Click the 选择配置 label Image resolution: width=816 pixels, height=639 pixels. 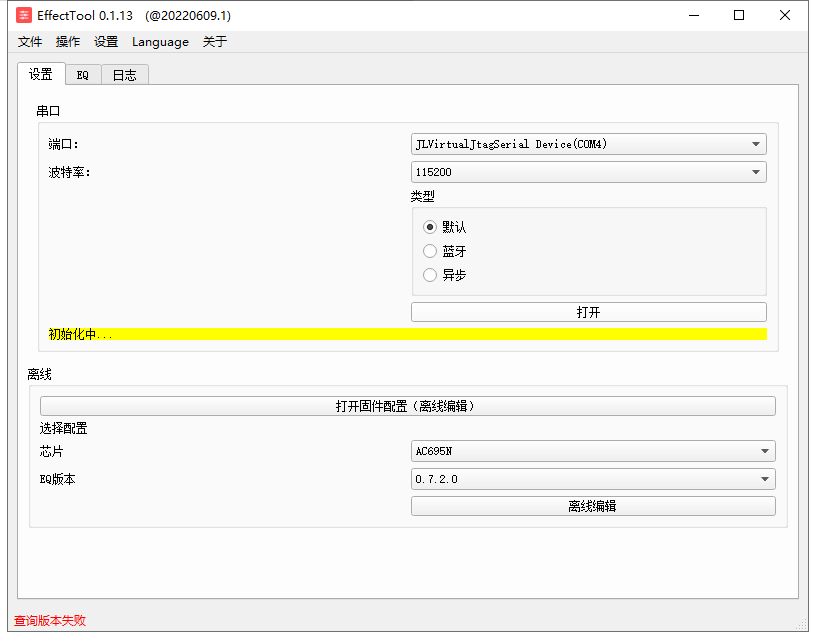(63, 428)
